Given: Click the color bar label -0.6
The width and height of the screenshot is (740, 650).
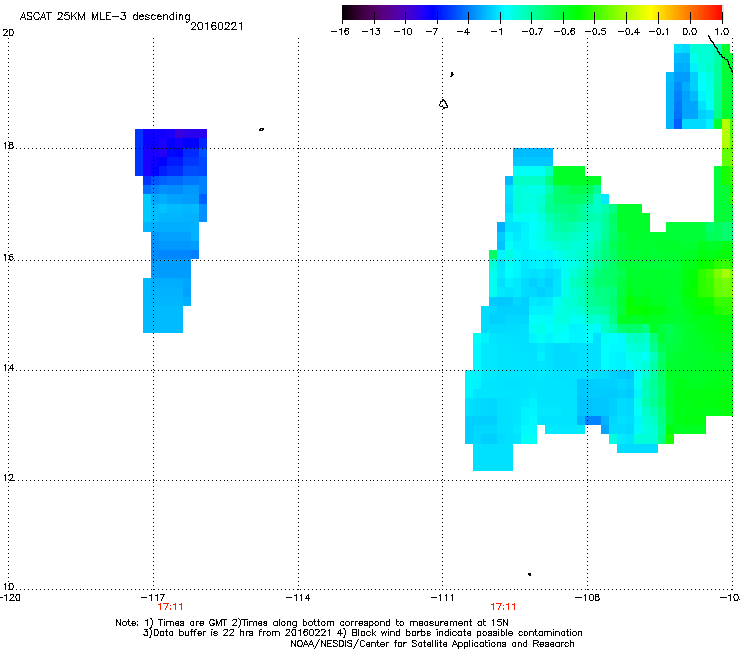Looking at the screenshot, I should [x=564, y=32].
